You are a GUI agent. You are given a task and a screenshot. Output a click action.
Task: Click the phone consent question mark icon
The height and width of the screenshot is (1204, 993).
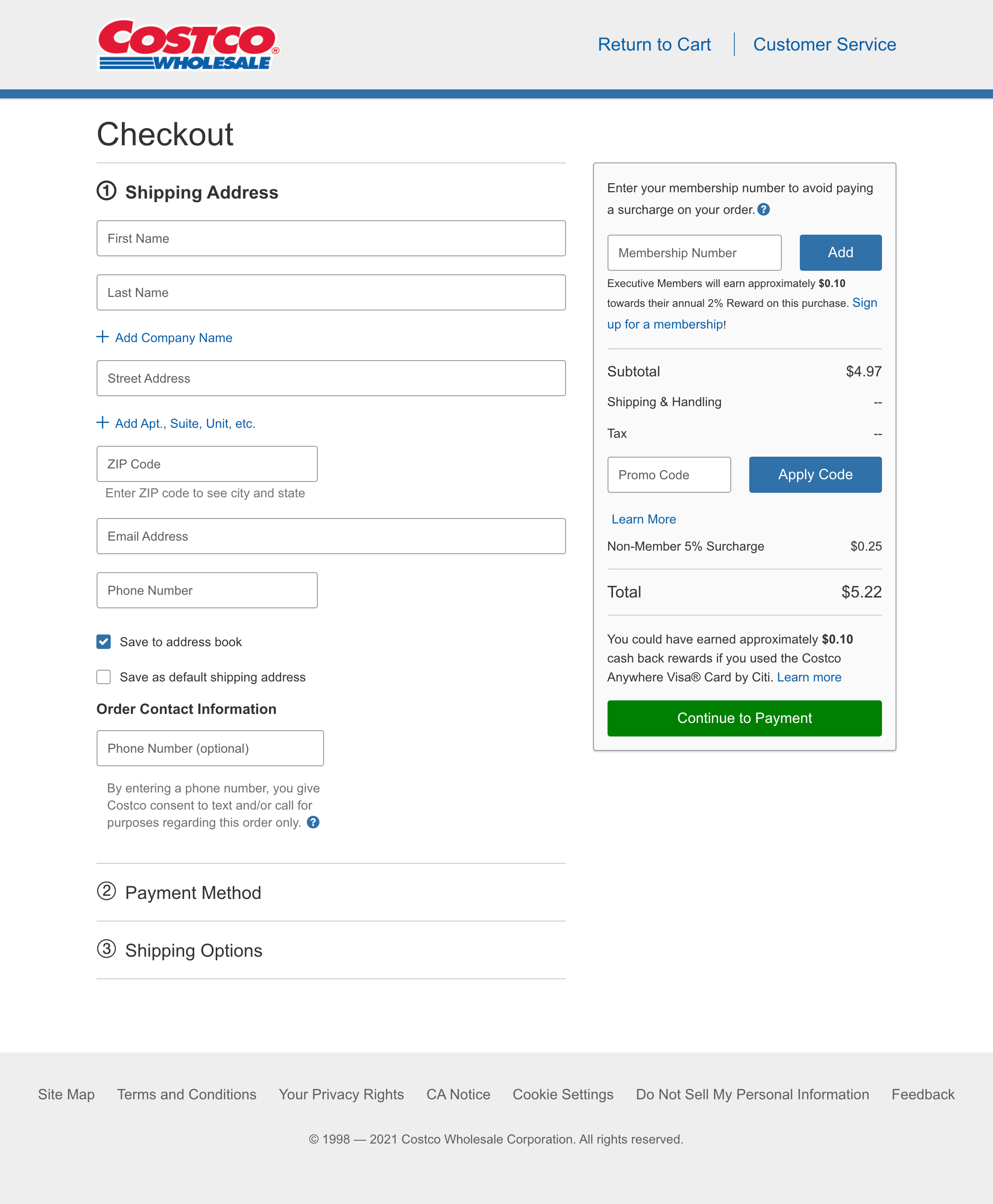click(313, 823)
